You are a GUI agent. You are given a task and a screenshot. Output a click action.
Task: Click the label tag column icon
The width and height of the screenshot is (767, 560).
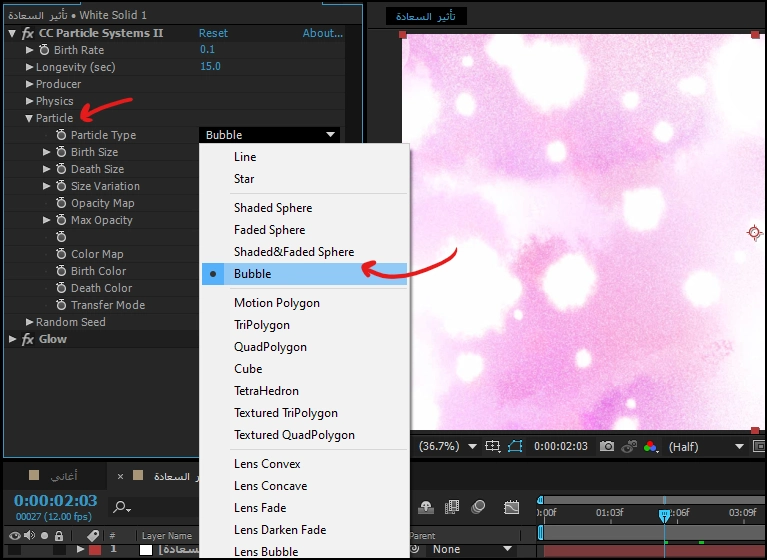pyautogui.click(x=93, y=536)
